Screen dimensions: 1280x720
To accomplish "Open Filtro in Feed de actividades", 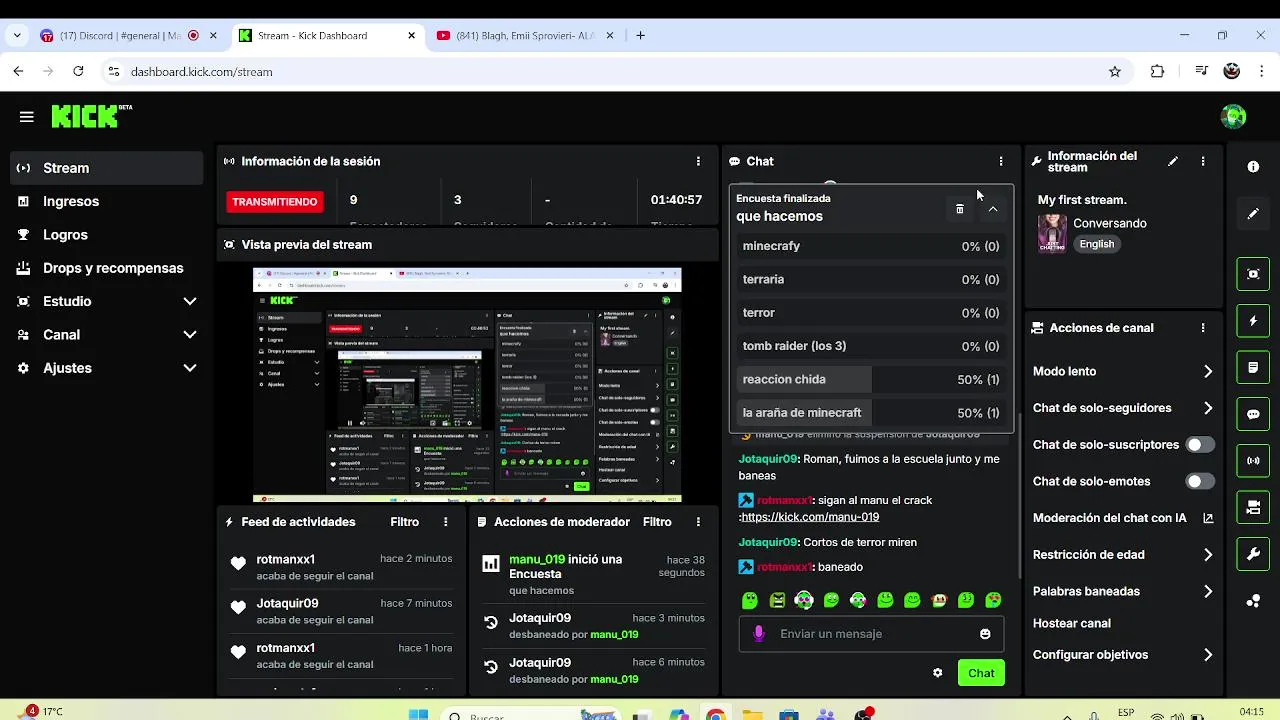I will click(404, 522).
